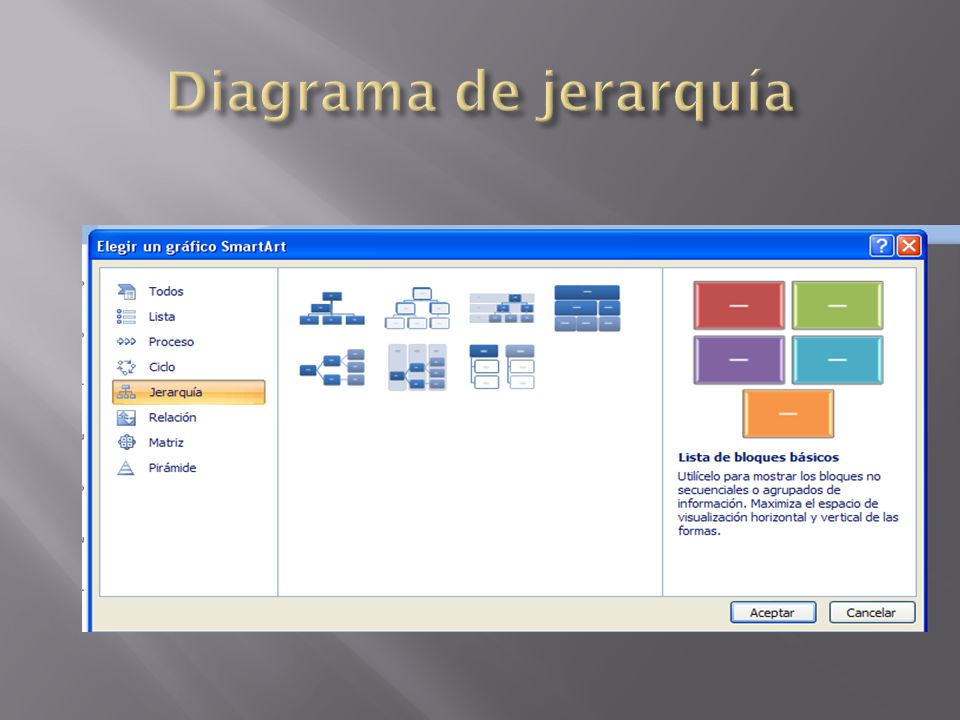Click the Matriz category icon
The height and width of the screenshot is (720, 960).
point(126,442)
